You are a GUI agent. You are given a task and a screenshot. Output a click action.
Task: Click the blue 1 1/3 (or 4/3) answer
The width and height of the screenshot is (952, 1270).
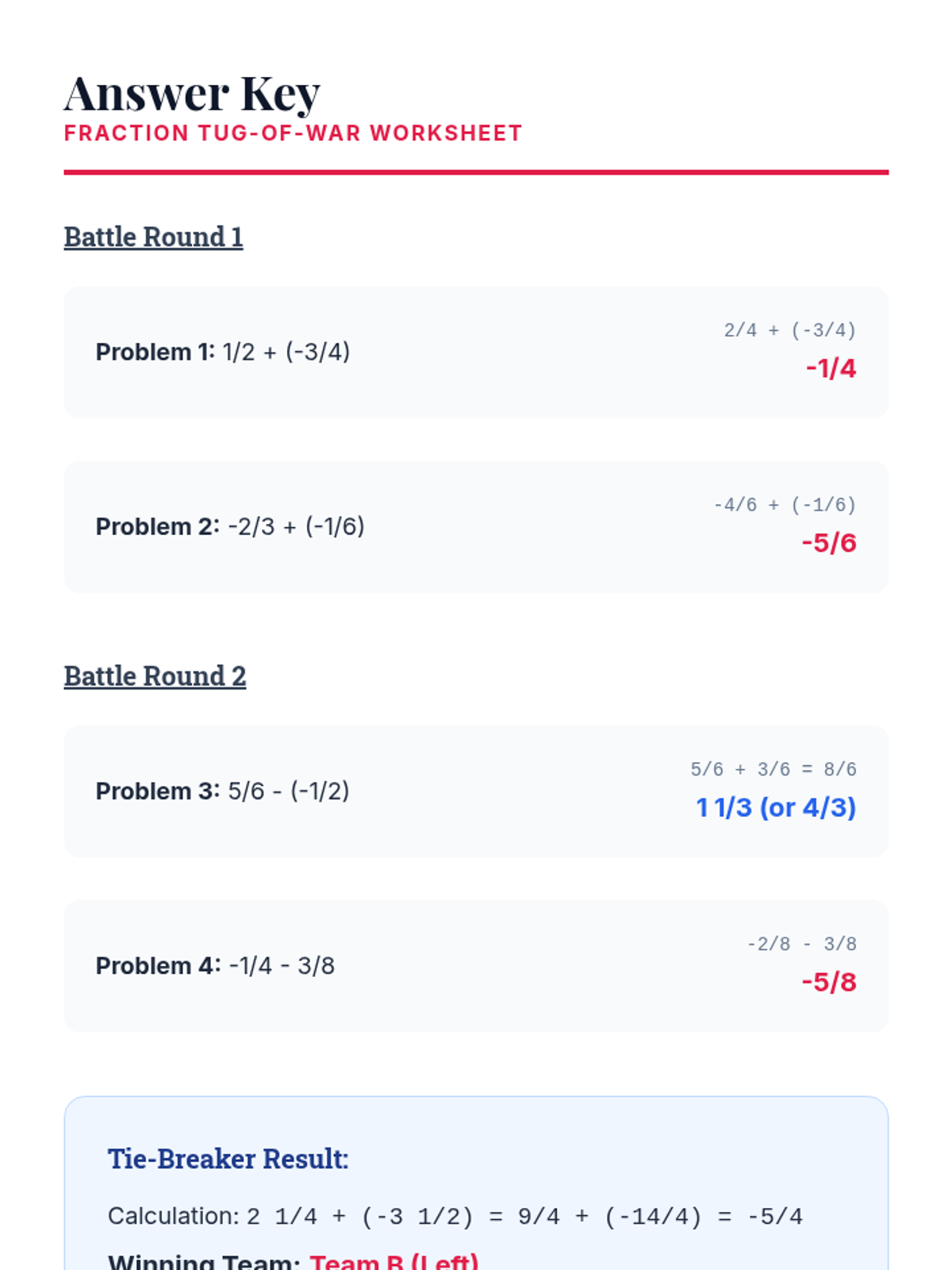point(776,807)
